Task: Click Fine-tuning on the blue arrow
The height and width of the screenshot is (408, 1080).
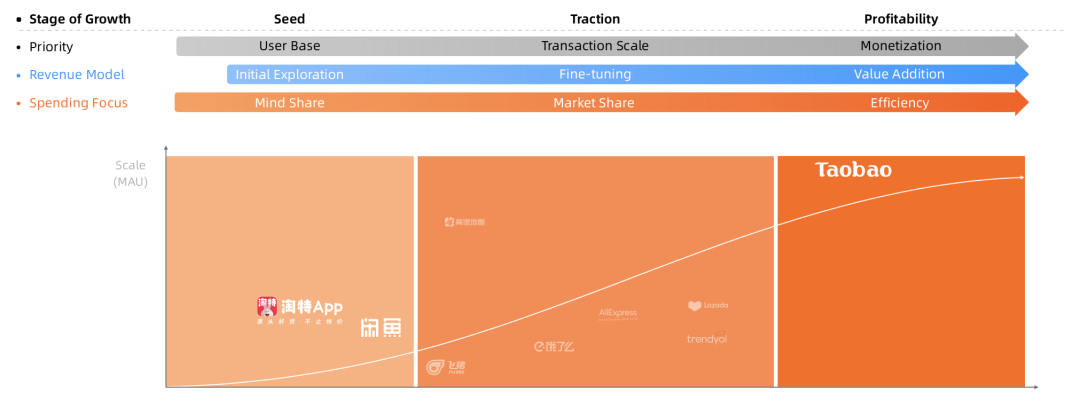Action: tap(593, 74)
